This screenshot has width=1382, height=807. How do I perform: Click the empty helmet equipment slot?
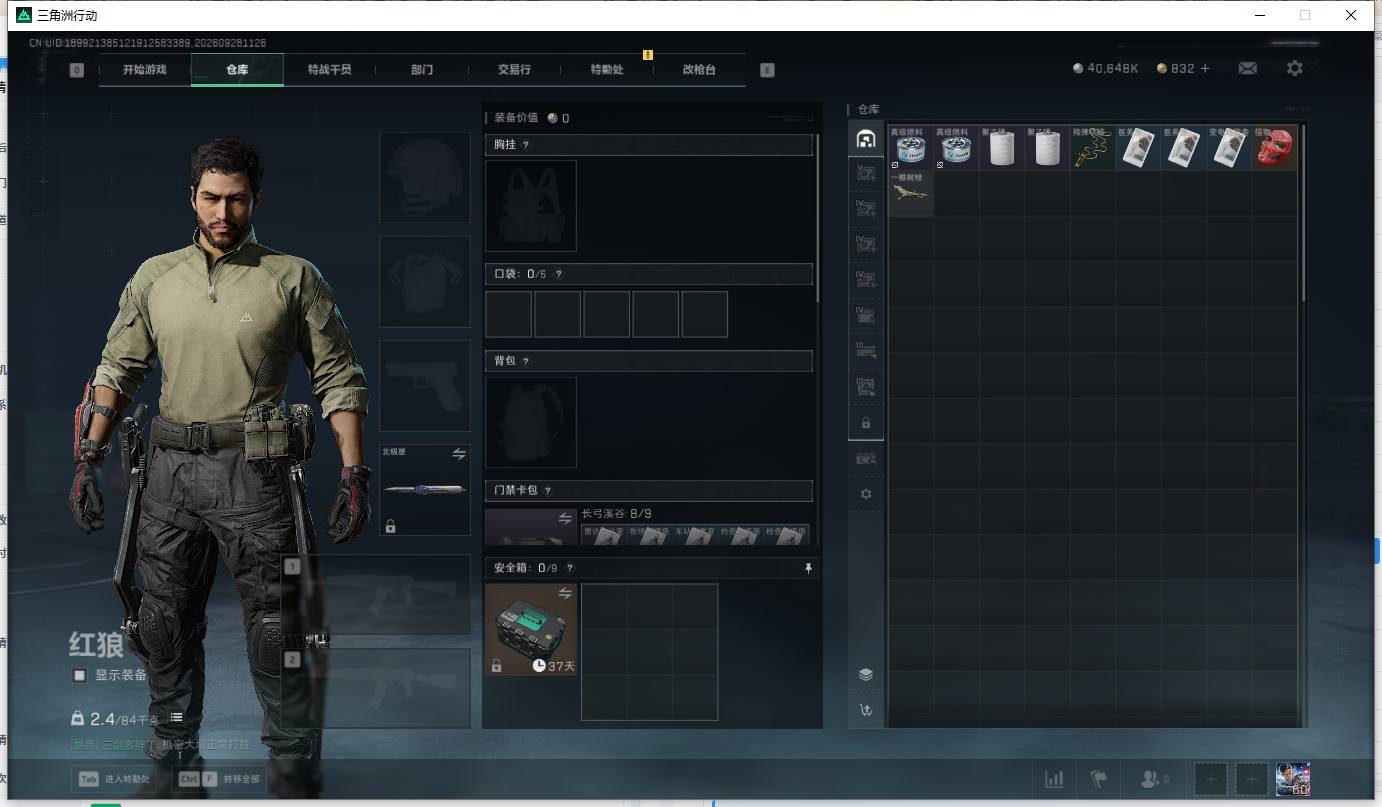click(x=425, y=177)
